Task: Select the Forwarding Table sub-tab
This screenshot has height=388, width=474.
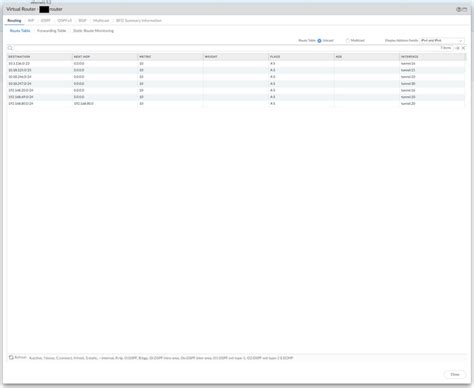Action: 51,31
